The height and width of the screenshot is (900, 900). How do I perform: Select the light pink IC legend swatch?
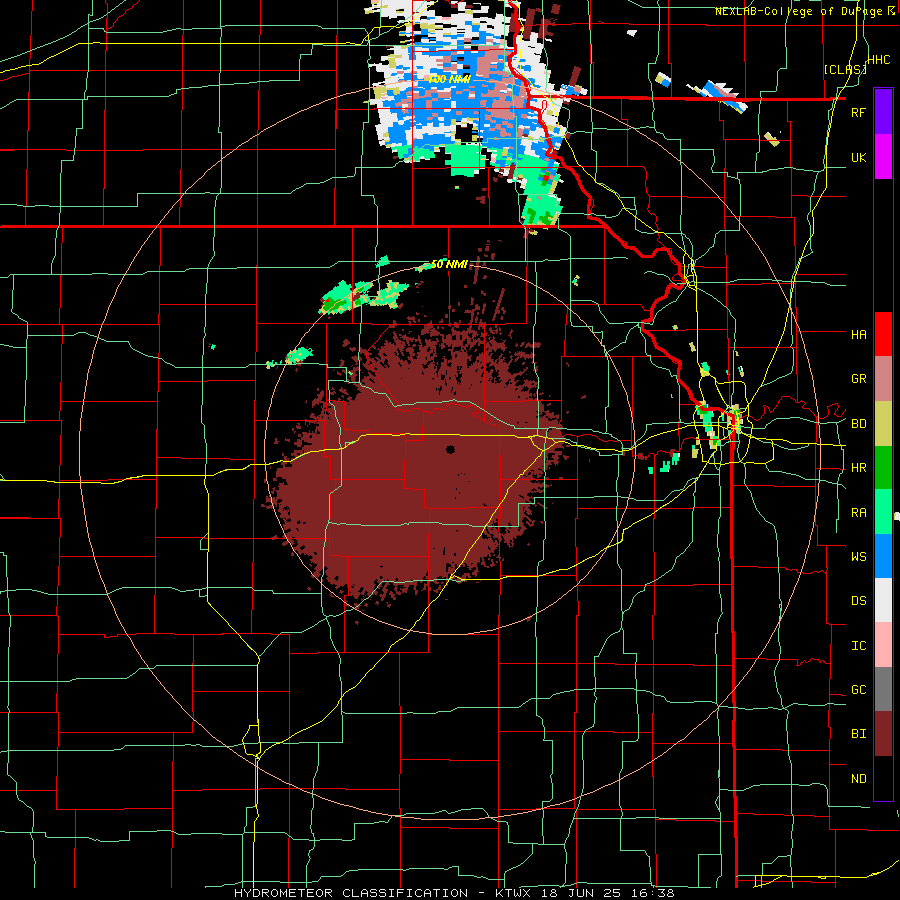coord(883,645)
